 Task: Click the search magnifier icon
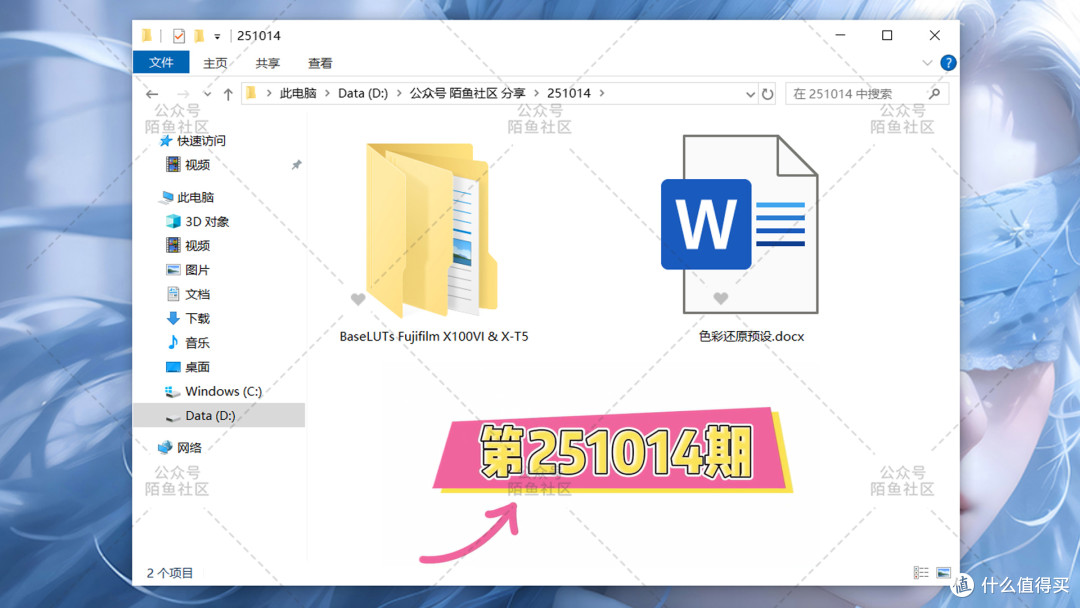pos(934,93)
